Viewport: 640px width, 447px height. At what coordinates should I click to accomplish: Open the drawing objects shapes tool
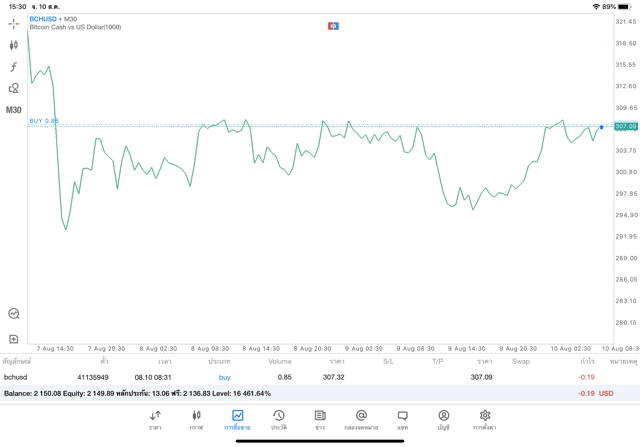point(14,88)
